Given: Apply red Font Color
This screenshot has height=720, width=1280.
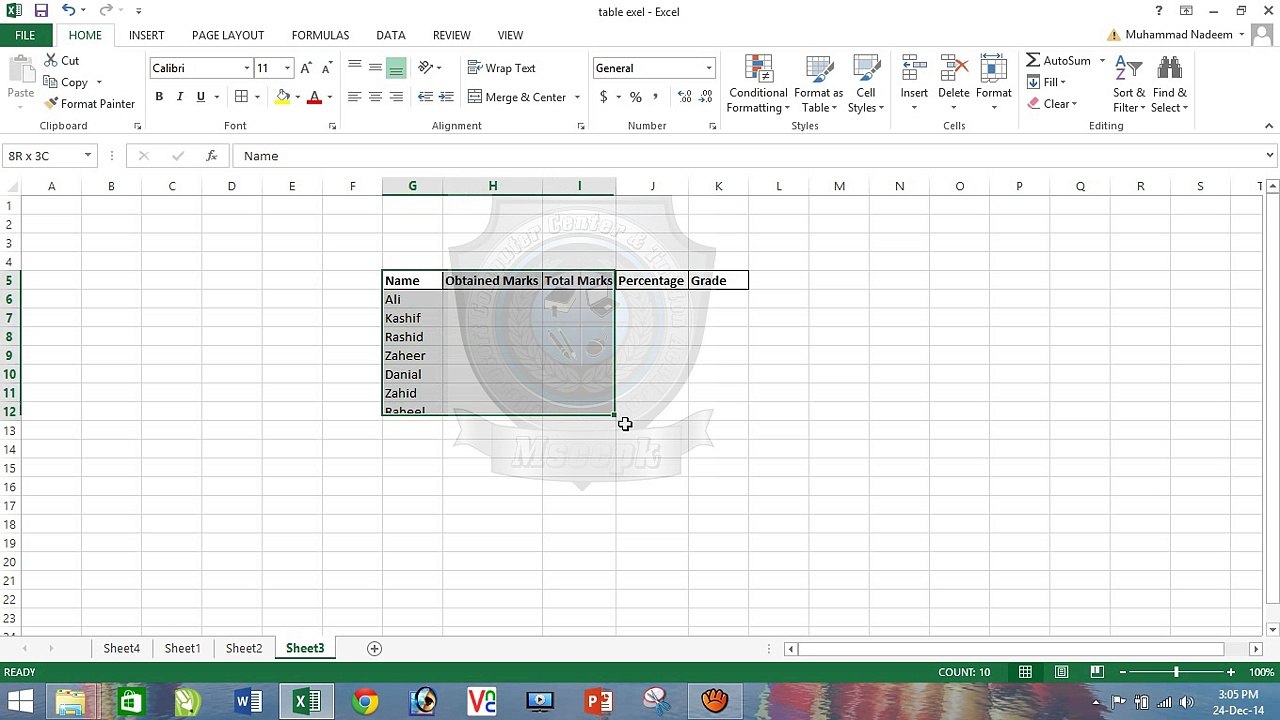Looking at the screenshot, I should coord(314,97).
